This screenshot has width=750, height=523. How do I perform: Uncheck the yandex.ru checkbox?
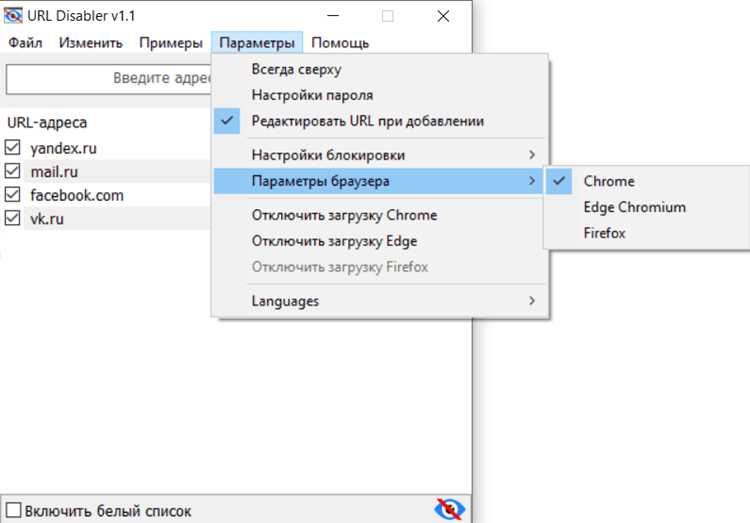(x=12, y=147)
